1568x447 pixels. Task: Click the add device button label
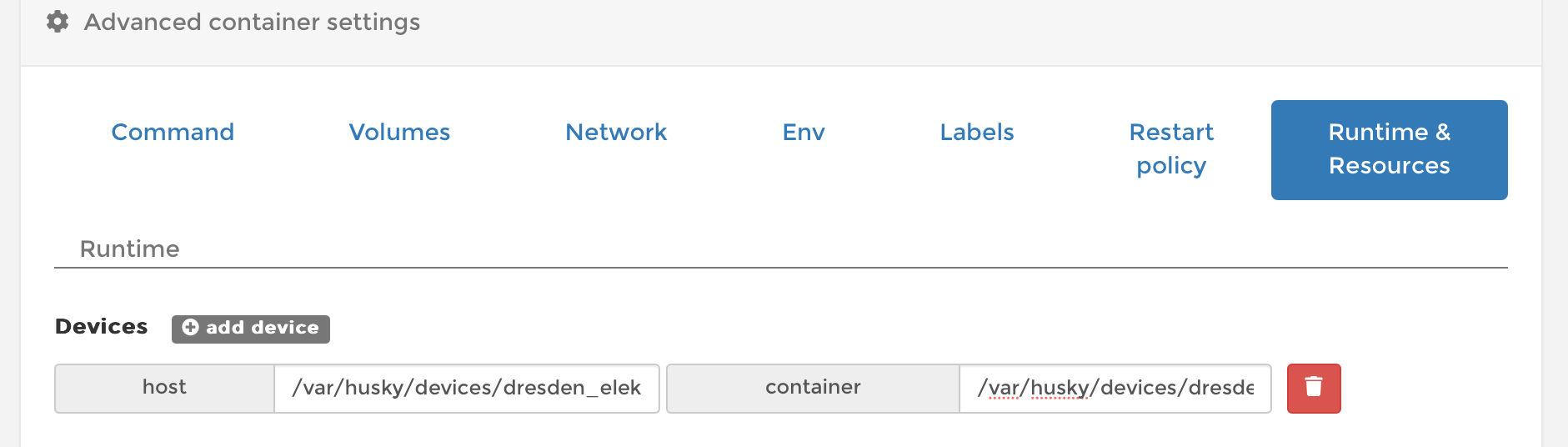263,328
